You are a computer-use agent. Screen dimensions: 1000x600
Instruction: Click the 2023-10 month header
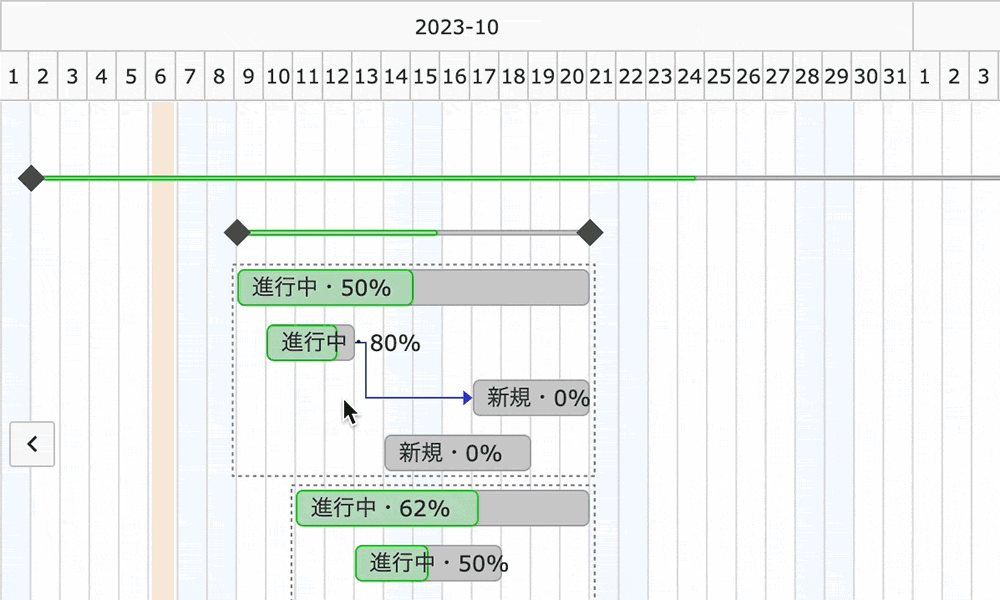457,27
